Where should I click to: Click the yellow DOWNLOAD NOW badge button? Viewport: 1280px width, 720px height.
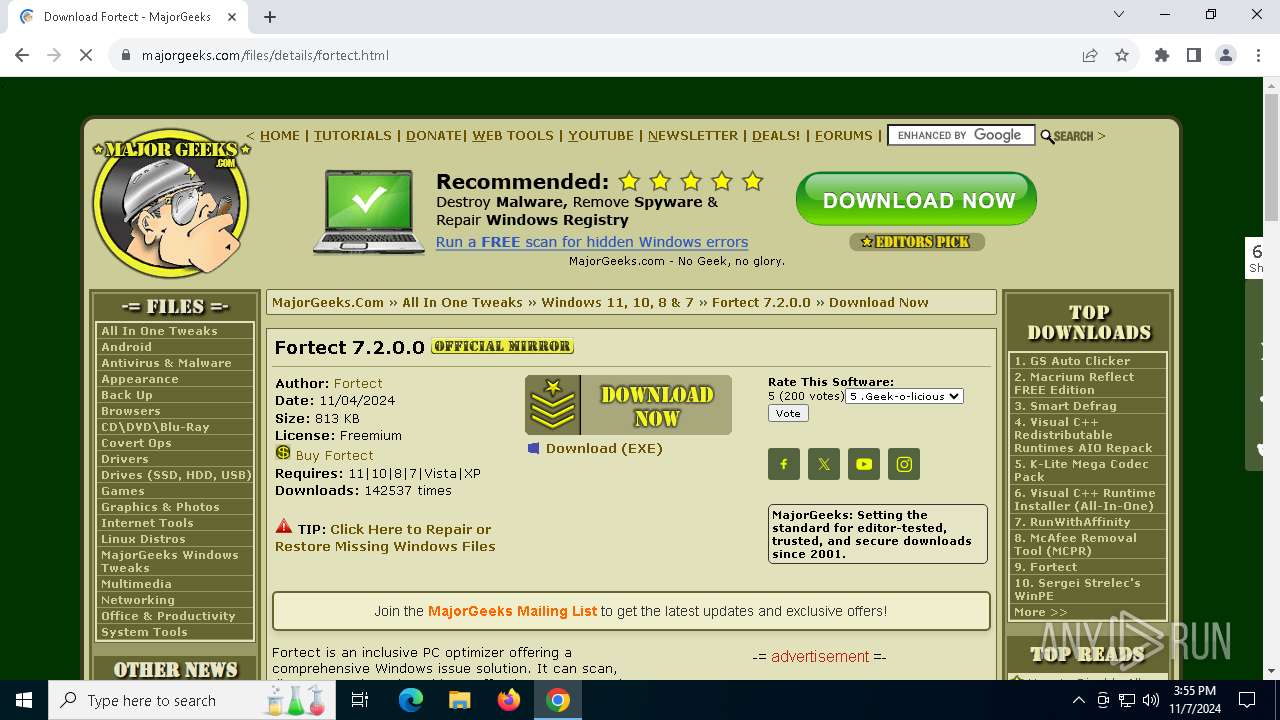click(x=628, y=405)
